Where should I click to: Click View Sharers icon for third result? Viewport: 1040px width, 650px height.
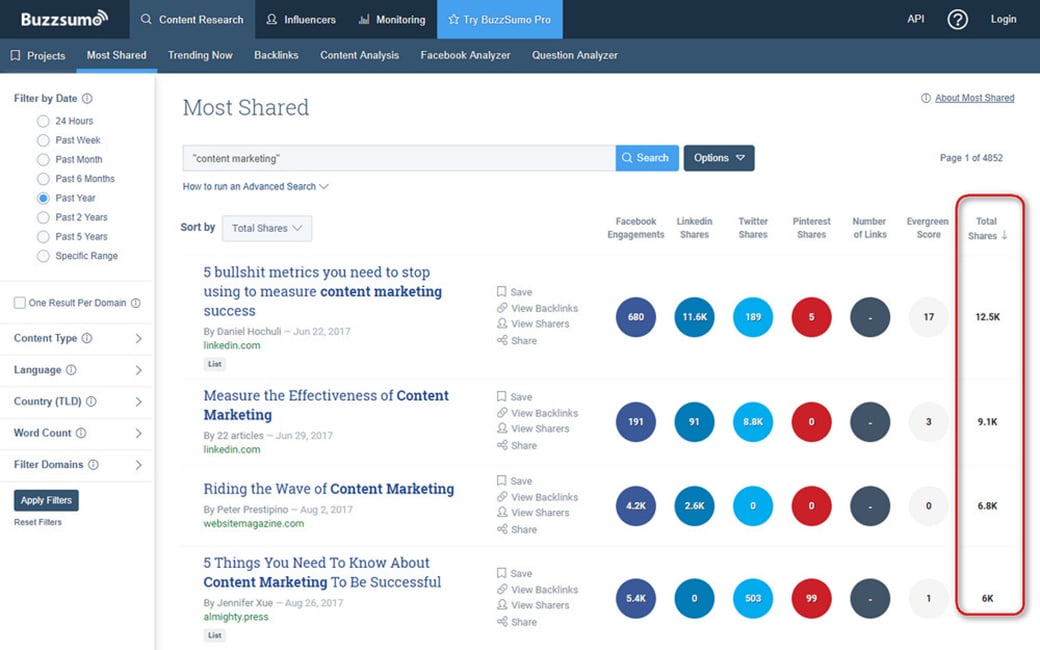502,513
